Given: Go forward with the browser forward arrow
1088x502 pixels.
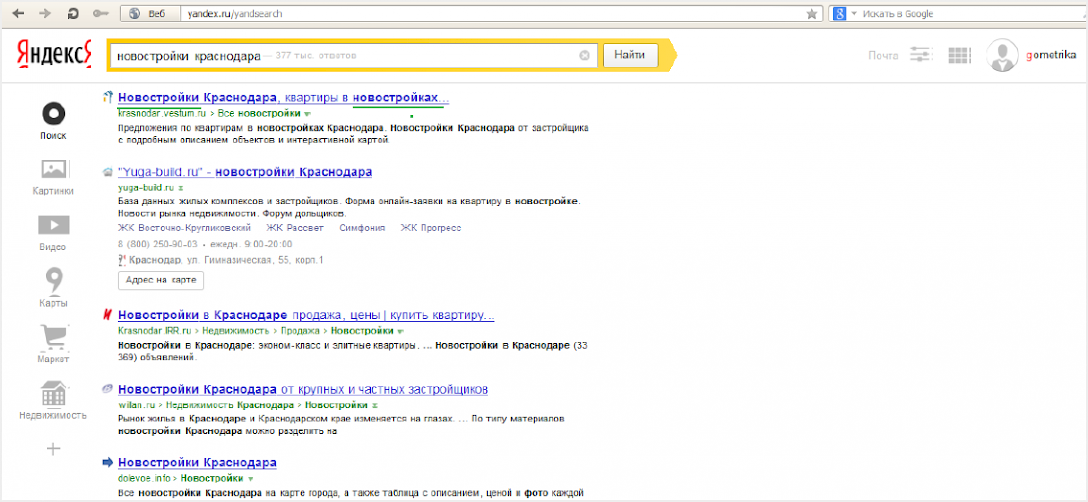Looking at the screenshot, I should [46, 14].
